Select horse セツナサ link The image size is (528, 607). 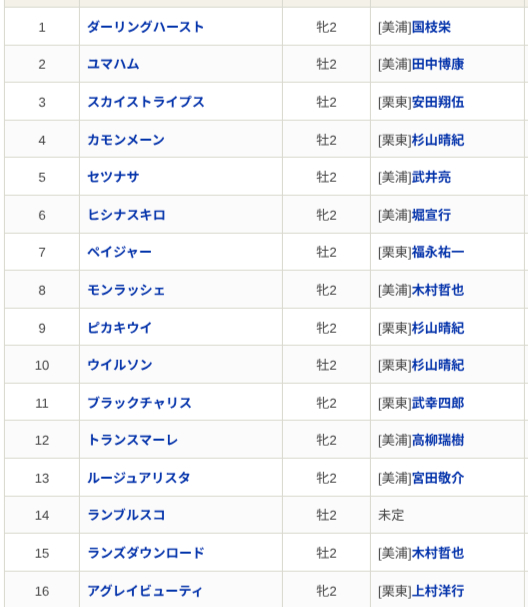(113, 177)
